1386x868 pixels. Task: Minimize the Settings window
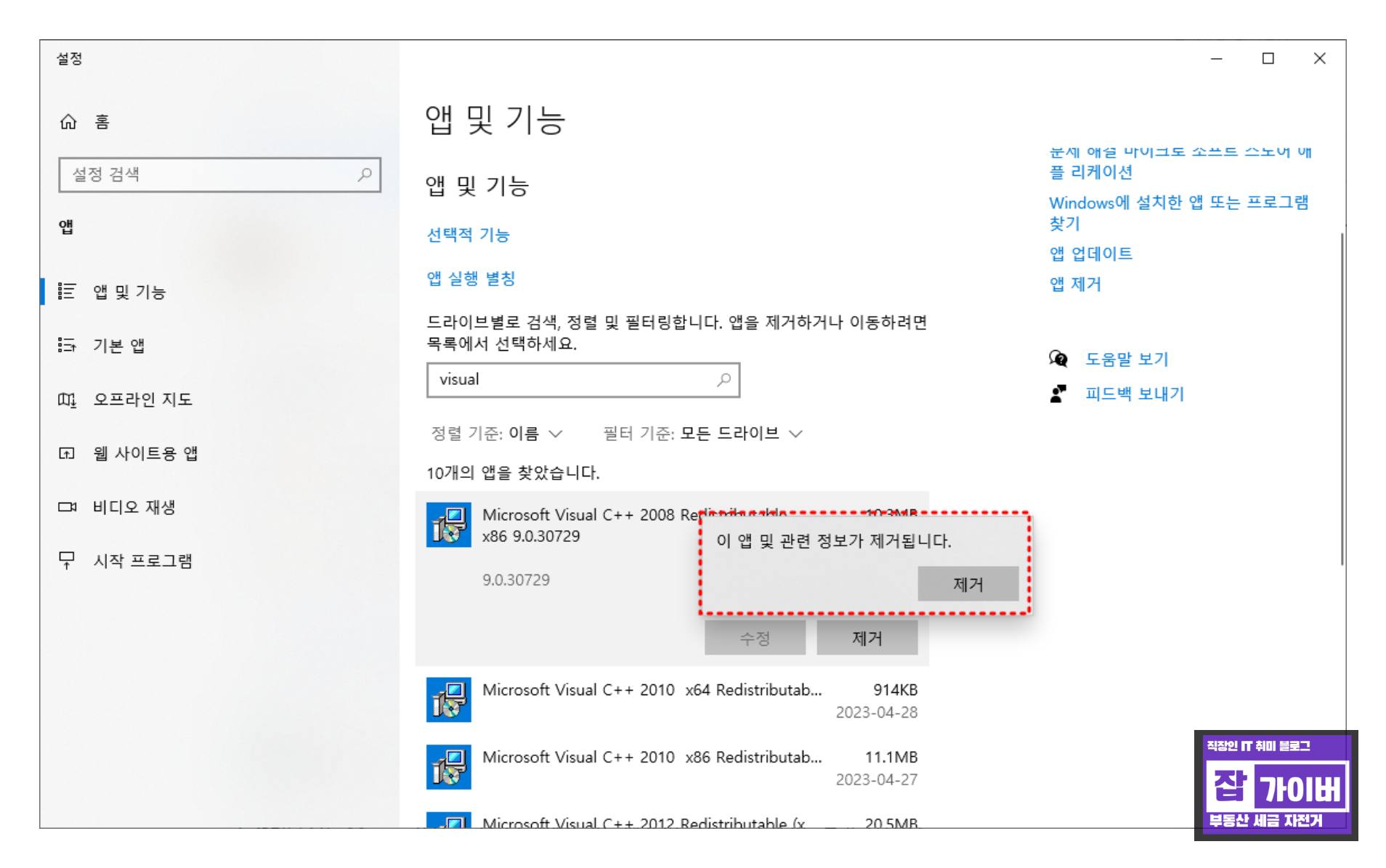[1217, 59]
